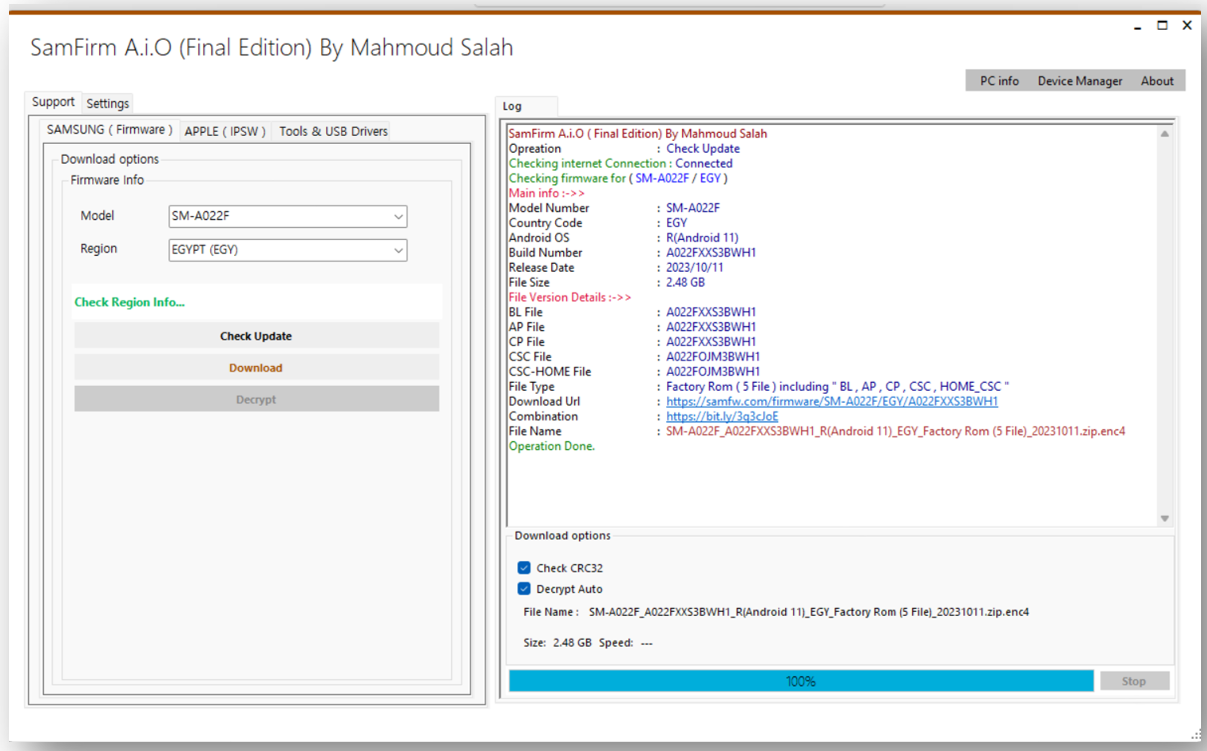
Task: Open the About button
Action: click(1157, 81)
